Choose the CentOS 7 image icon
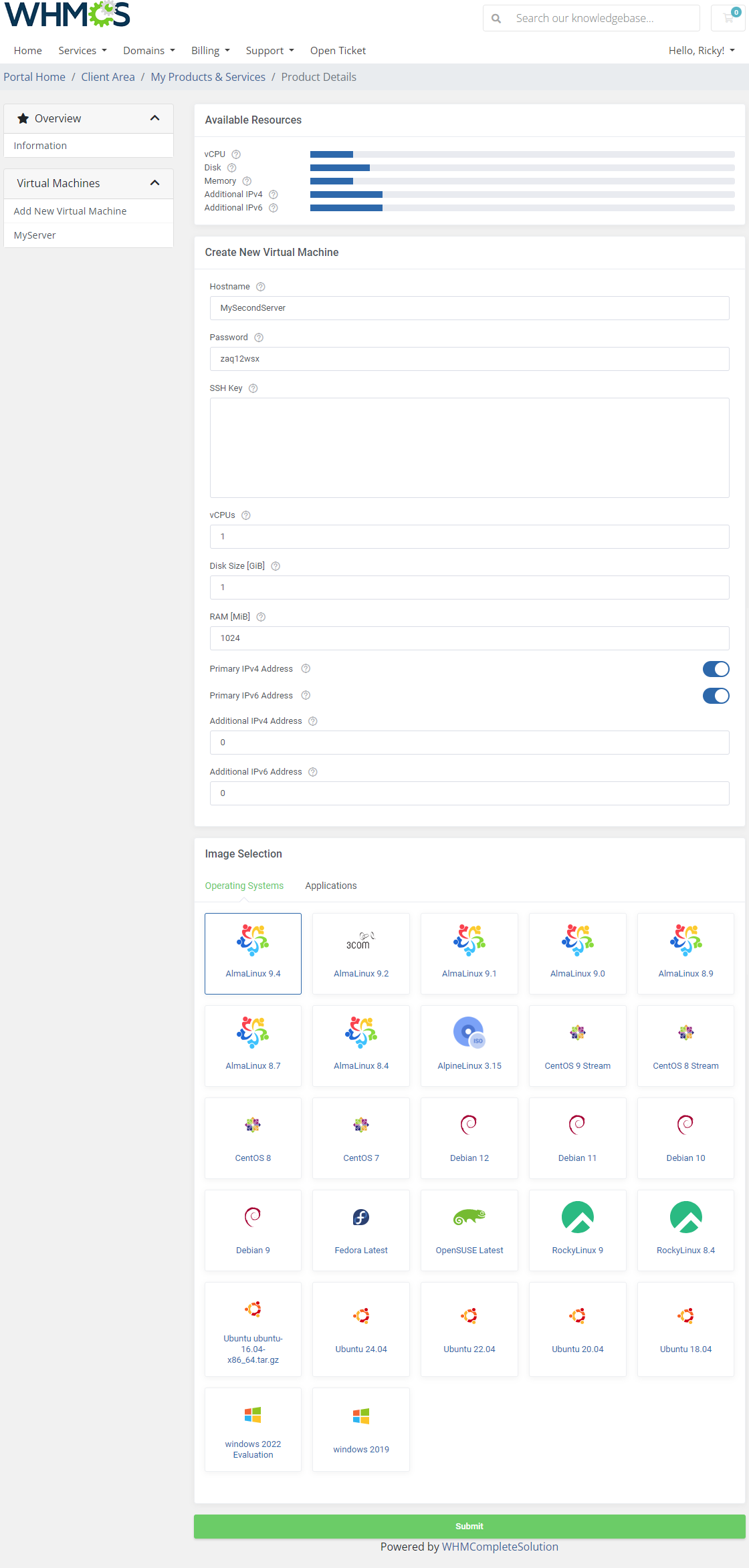 click(x=361, y=1125)
